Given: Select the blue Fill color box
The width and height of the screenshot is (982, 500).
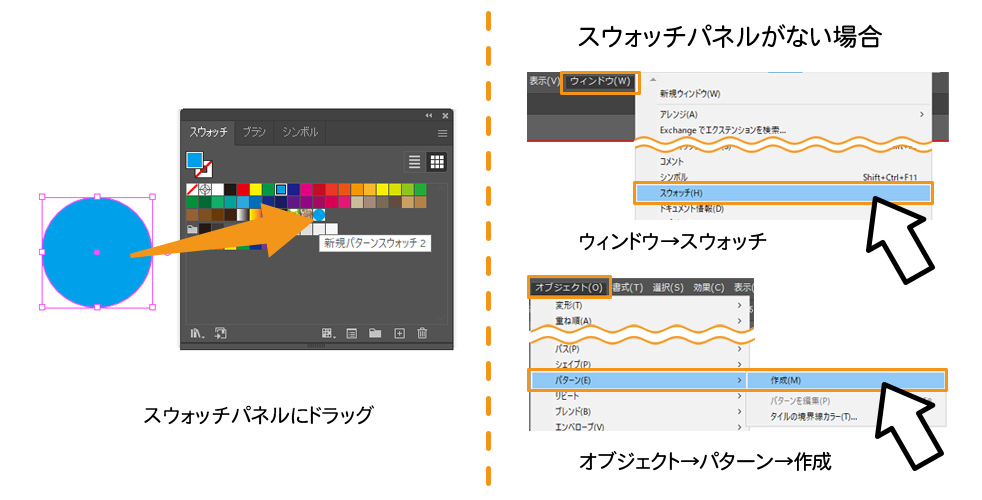Looking at the screenshot, I should tap(195, 160).
